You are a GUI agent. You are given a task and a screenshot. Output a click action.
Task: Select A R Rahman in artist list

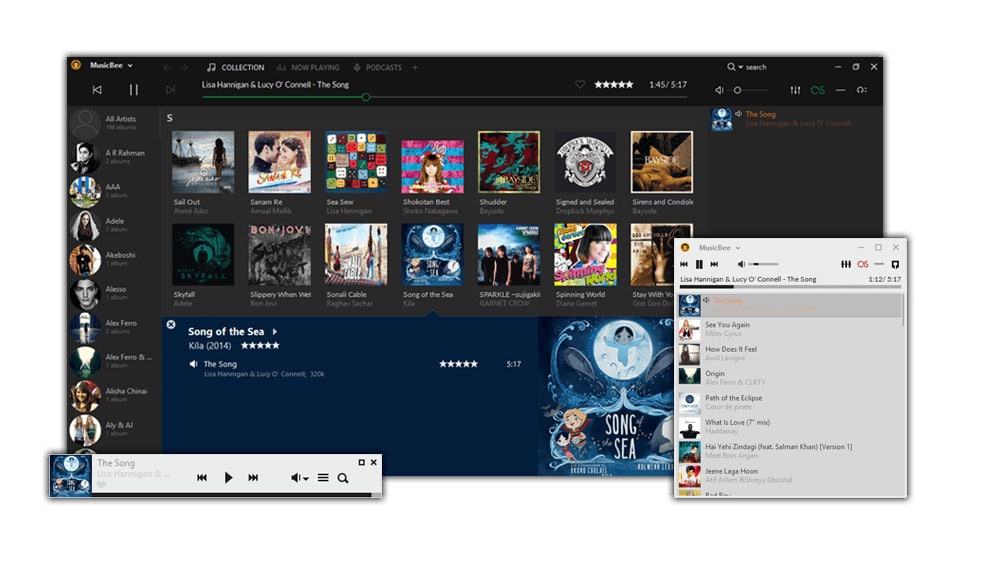tap(115, 157)
